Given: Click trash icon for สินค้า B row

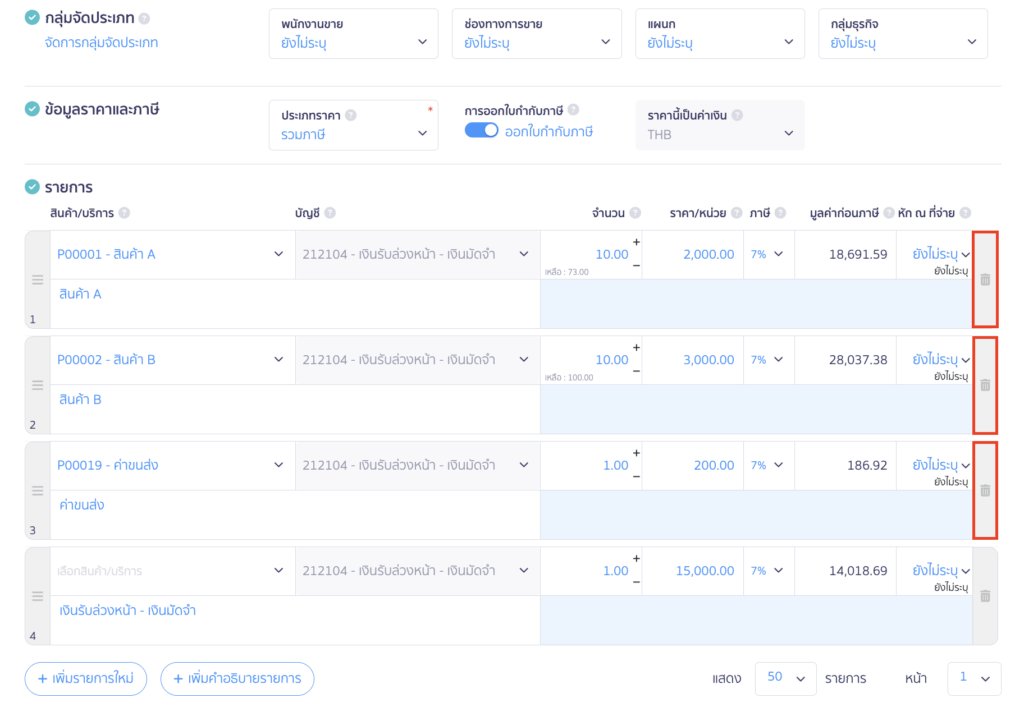Looking at the screenshot, I should (985, 385).
